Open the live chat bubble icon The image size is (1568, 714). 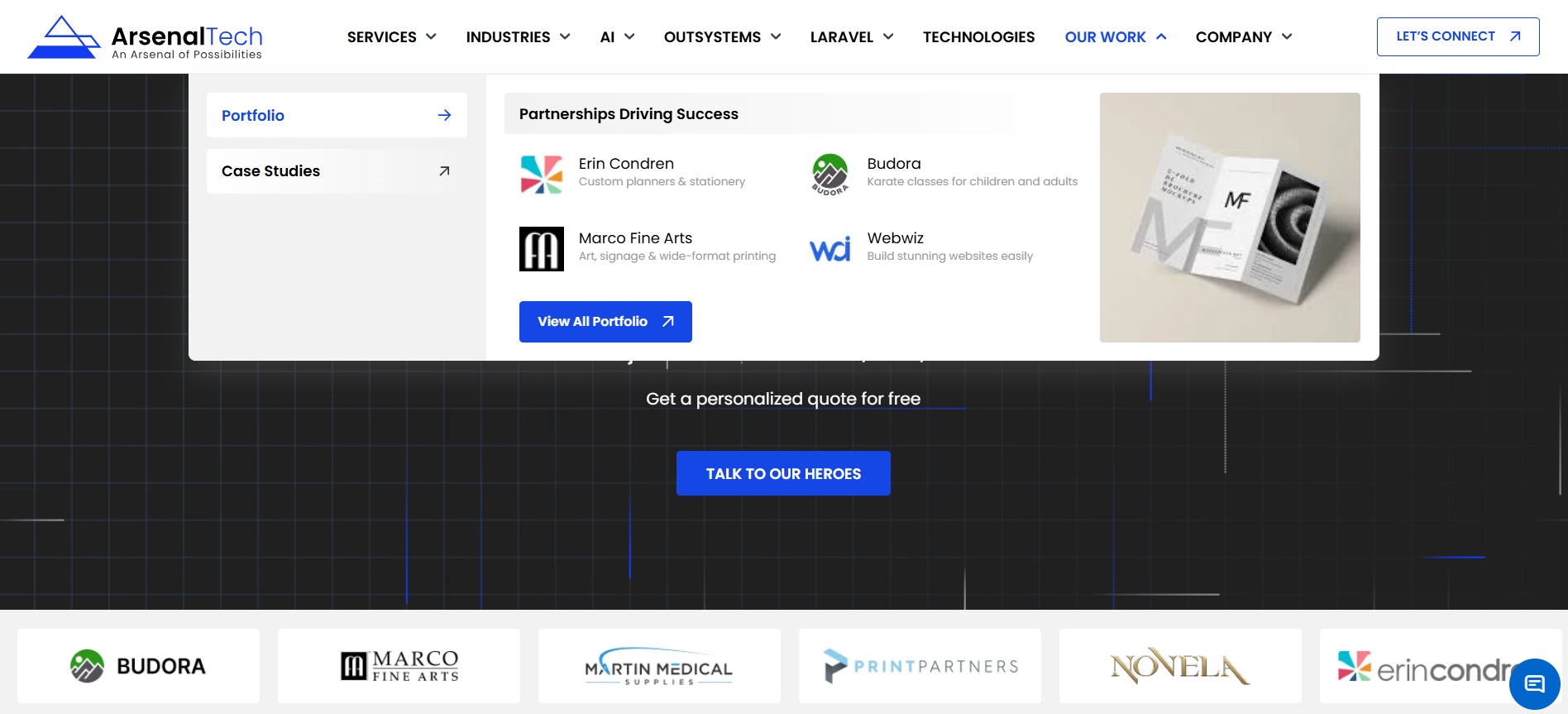(x=1535, y=684)
